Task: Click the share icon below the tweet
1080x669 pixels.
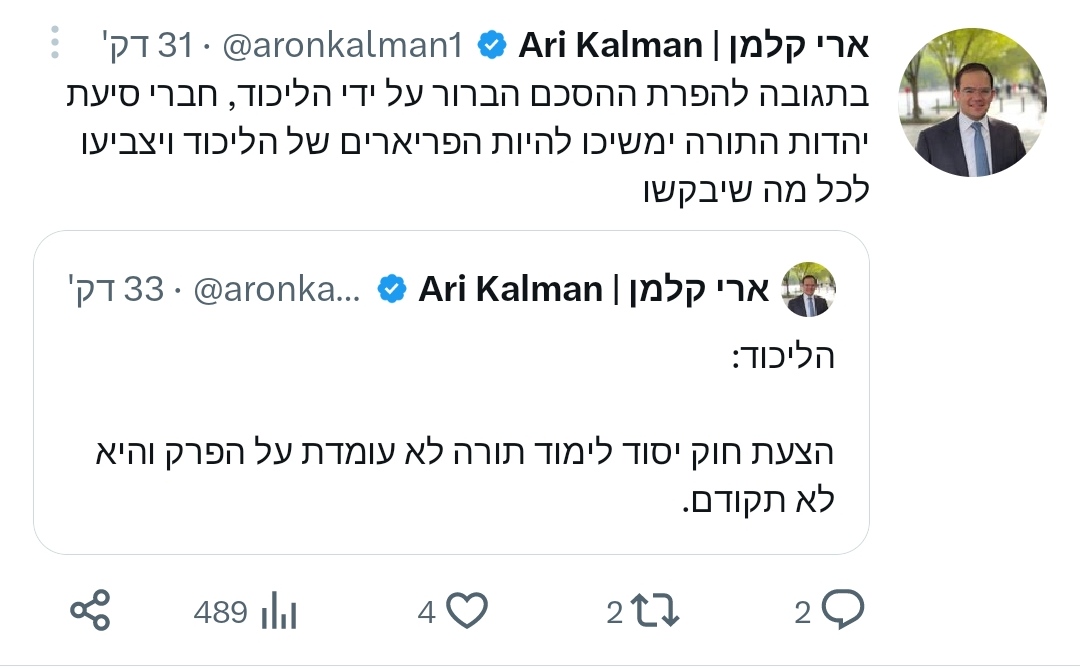Action: [91, 609]
